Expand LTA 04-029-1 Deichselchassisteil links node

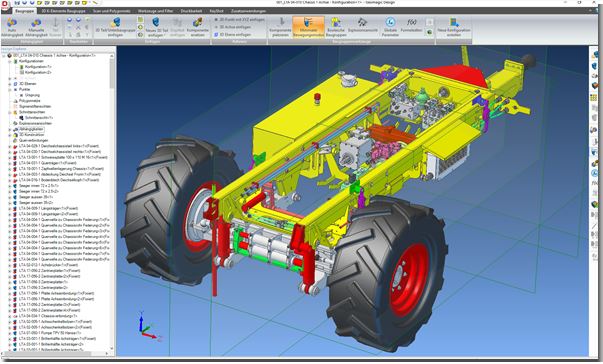pos(10,146)
